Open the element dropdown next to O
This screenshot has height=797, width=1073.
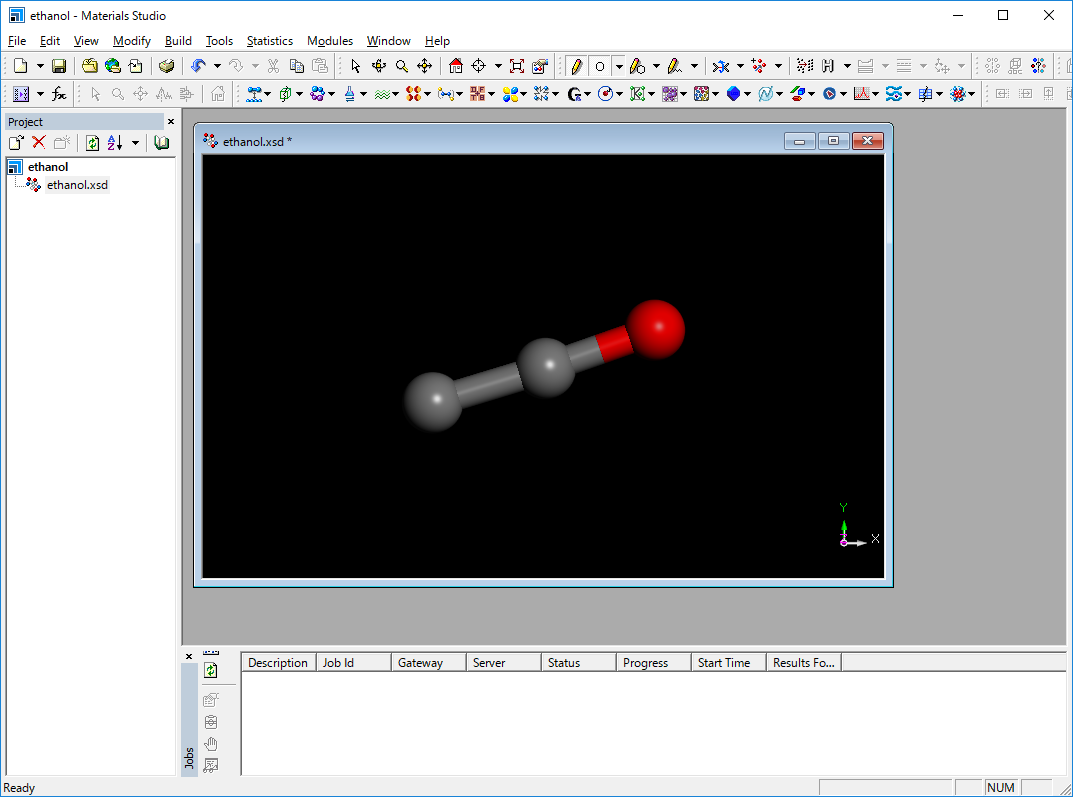pos(619,66)
